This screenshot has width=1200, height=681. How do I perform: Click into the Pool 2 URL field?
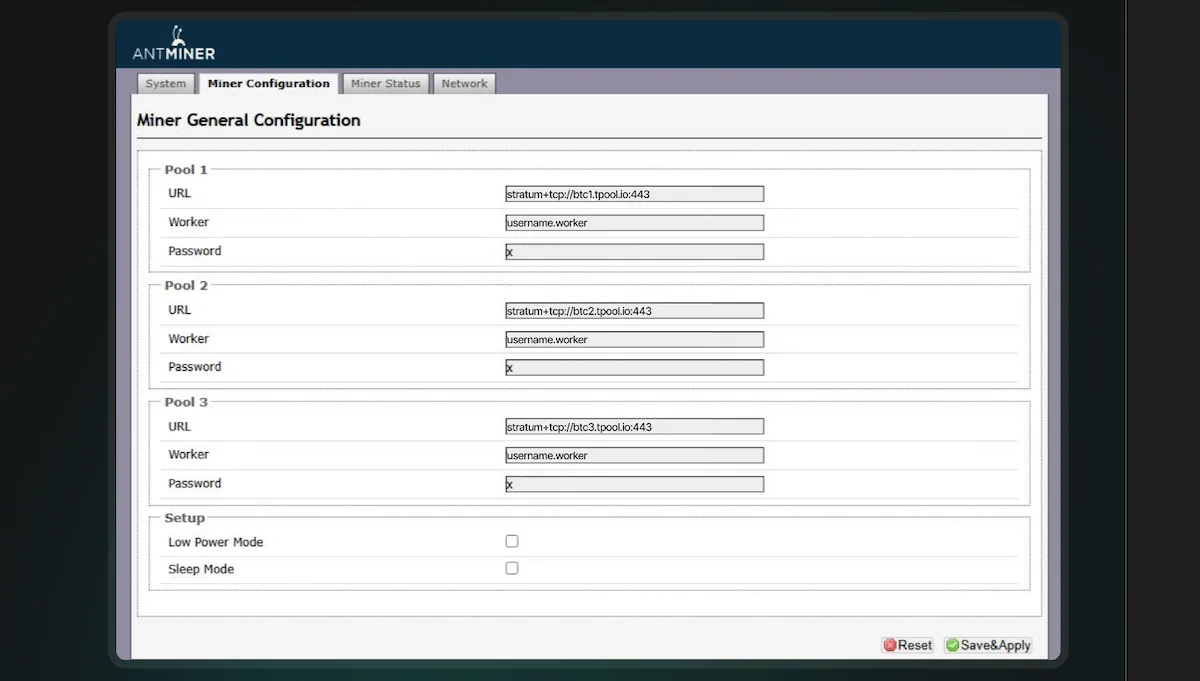click(x=634, y=311)
